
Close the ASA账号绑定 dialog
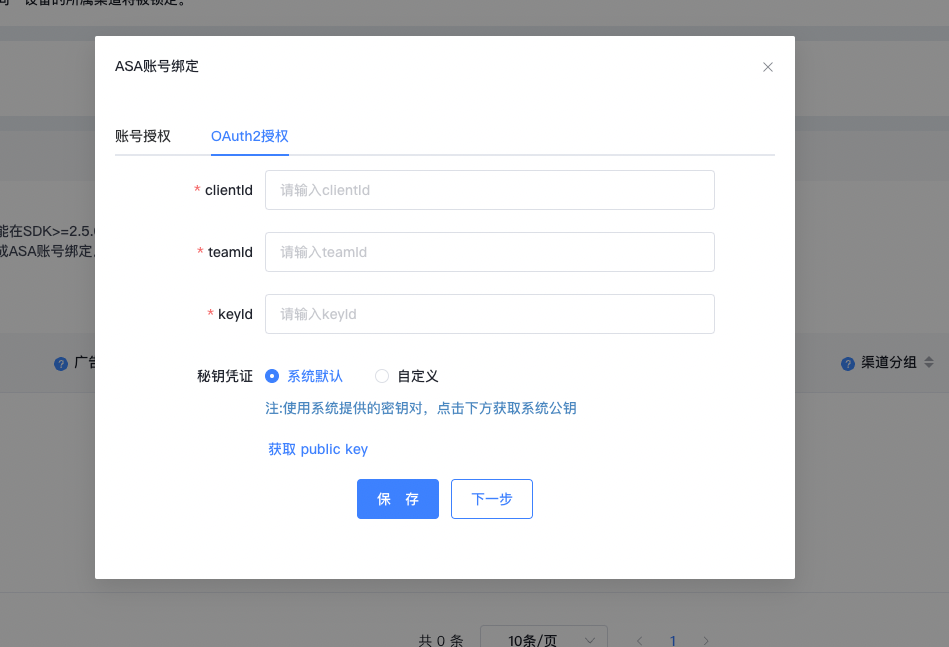point(767,67)
